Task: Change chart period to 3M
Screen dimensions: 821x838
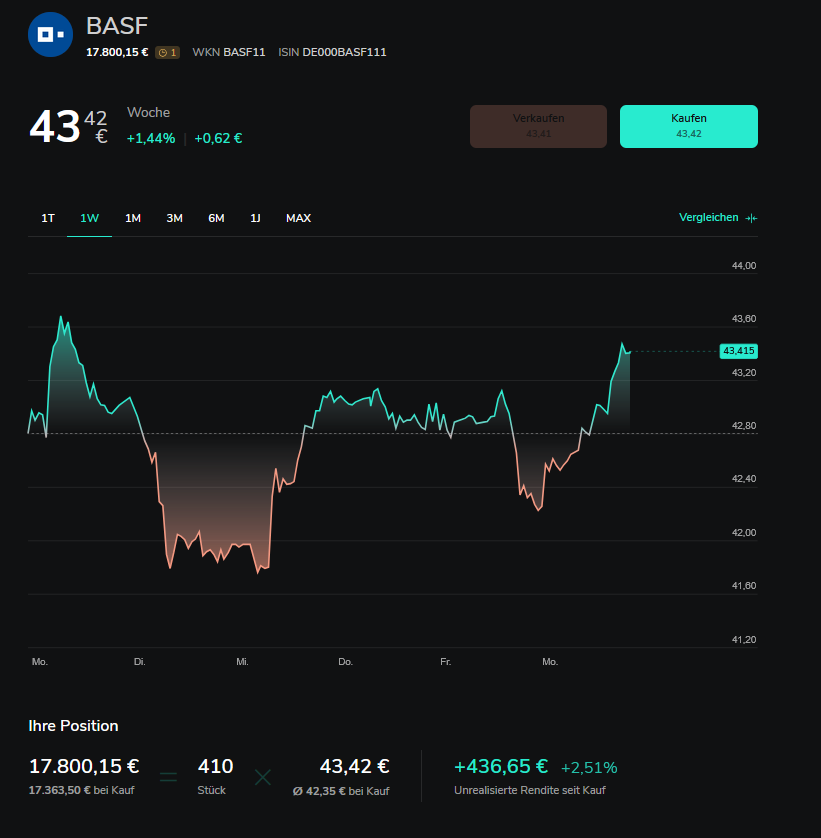Action: click(x=174, y=218)
